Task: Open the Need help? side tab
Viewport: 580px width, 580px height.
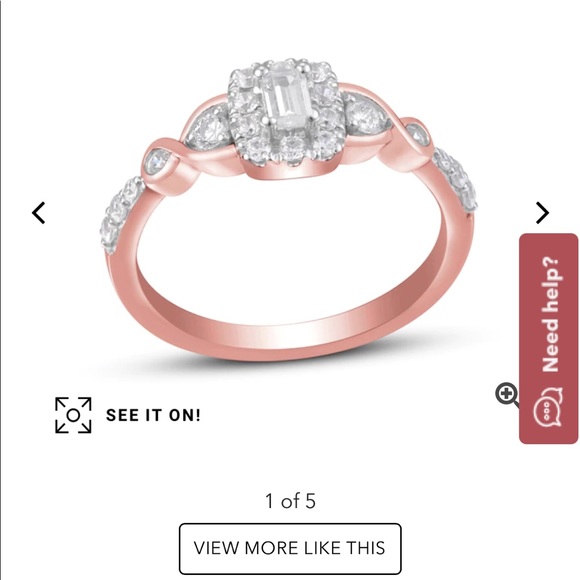Action: point(549,338)
